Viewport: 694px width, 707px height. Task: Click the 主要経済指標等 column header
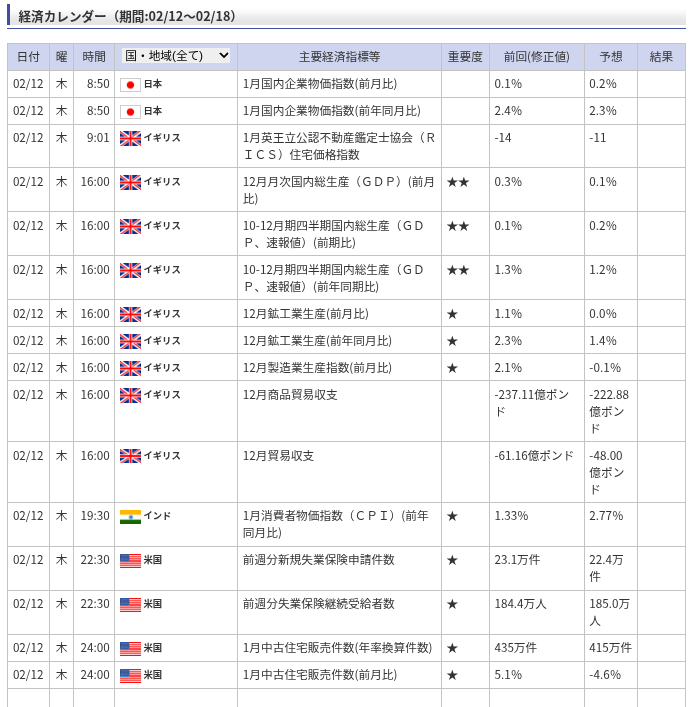339,57
